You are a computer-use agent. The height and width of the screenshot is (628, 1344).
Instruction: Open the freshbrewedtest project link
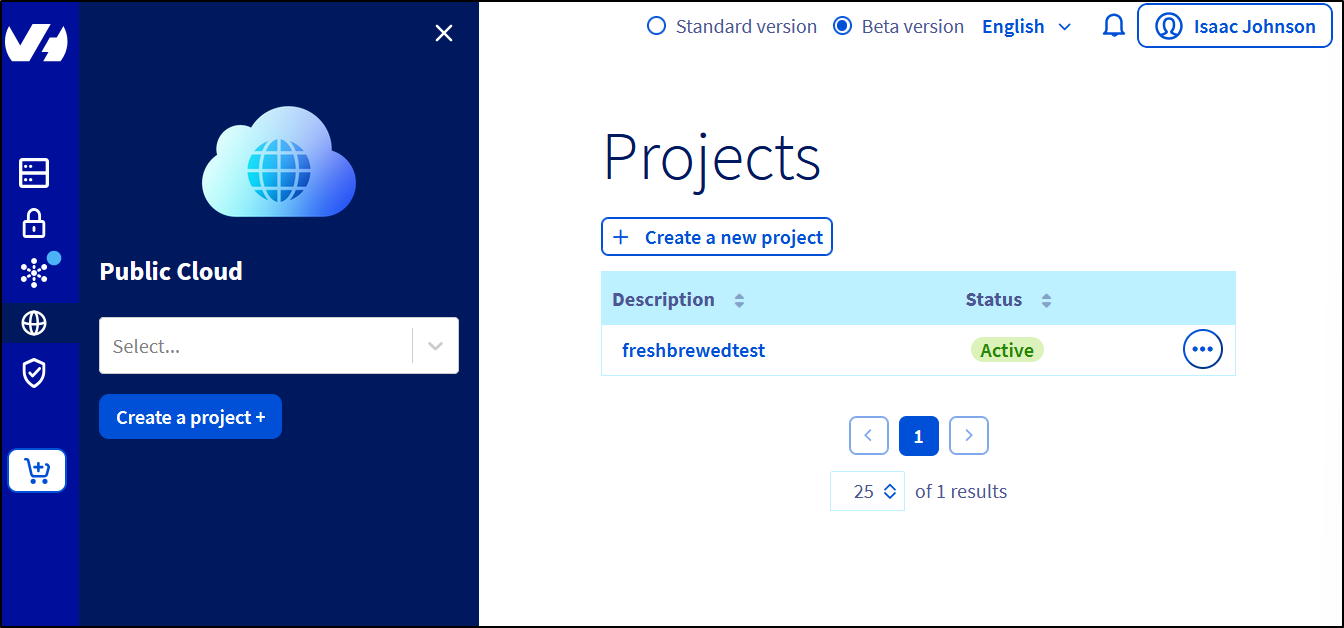[693, 350]
